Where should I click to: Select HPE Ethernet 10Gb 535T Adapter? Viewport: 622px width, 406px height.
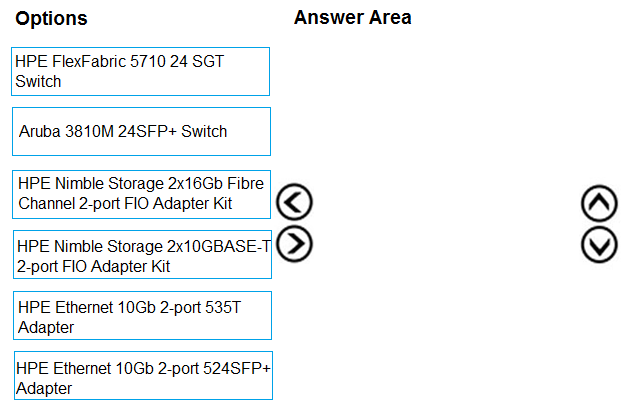[x=141, y=317]
